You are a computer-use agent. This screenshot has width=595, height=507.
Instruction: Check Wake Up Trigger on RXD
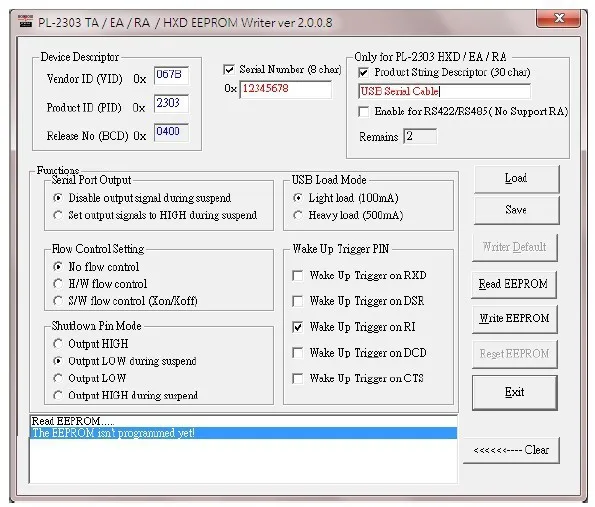point(298,276)
